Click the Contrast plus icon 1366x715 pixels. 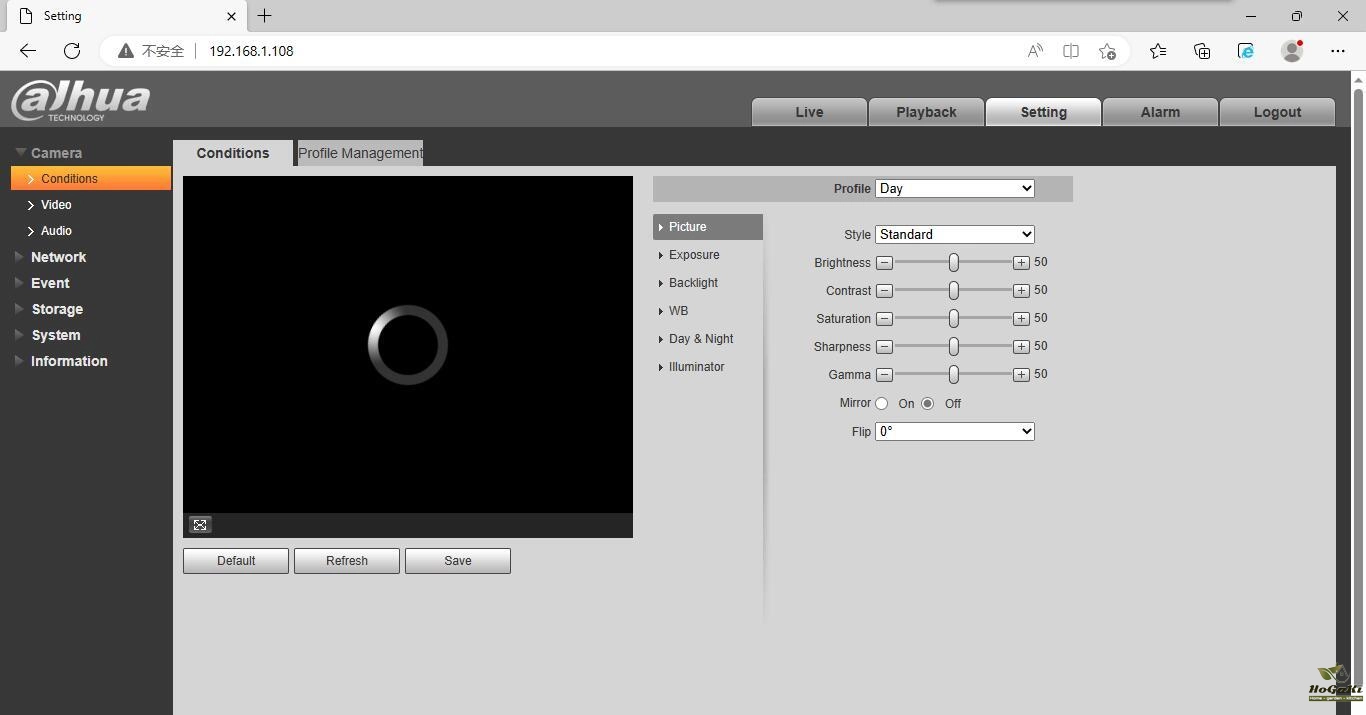tap(1020, 291)
